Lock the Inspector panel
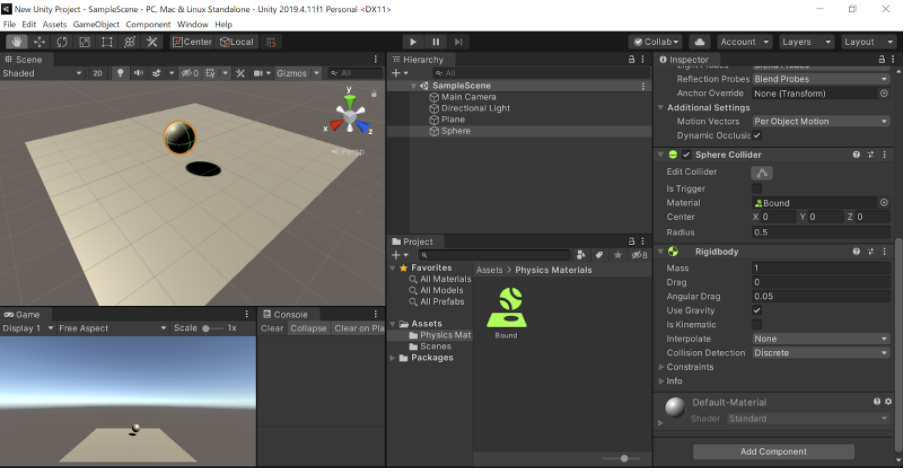This screenshot has width=904, height=473. click(x=881, y=59)
